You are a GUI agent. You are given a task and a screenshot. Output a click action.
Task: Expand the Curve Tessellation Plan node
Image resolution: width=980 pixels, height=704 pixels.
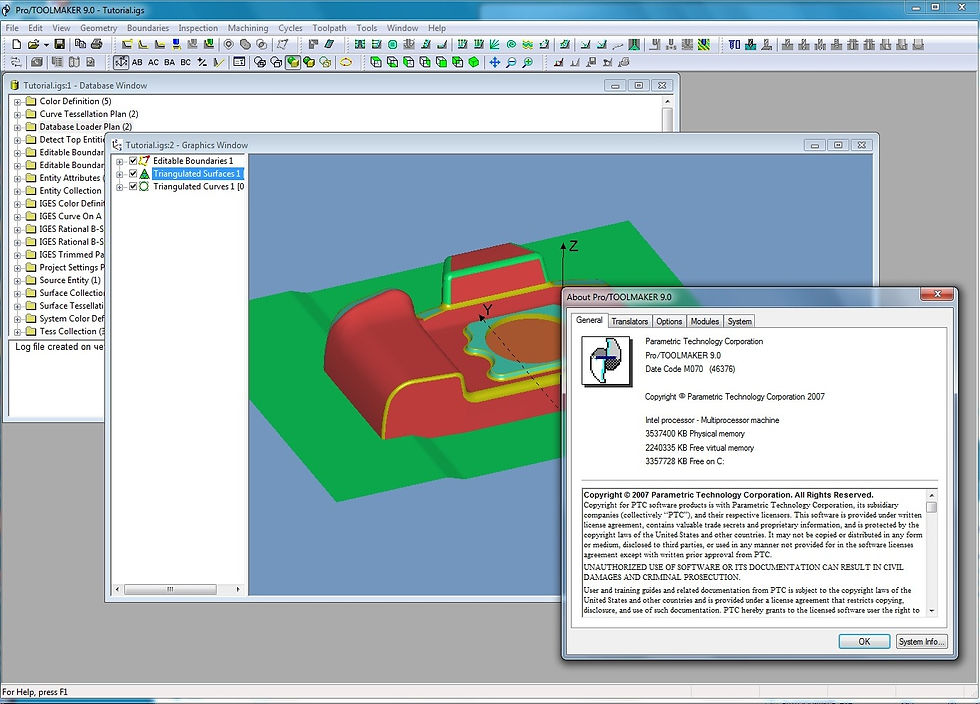pos(18,114)
